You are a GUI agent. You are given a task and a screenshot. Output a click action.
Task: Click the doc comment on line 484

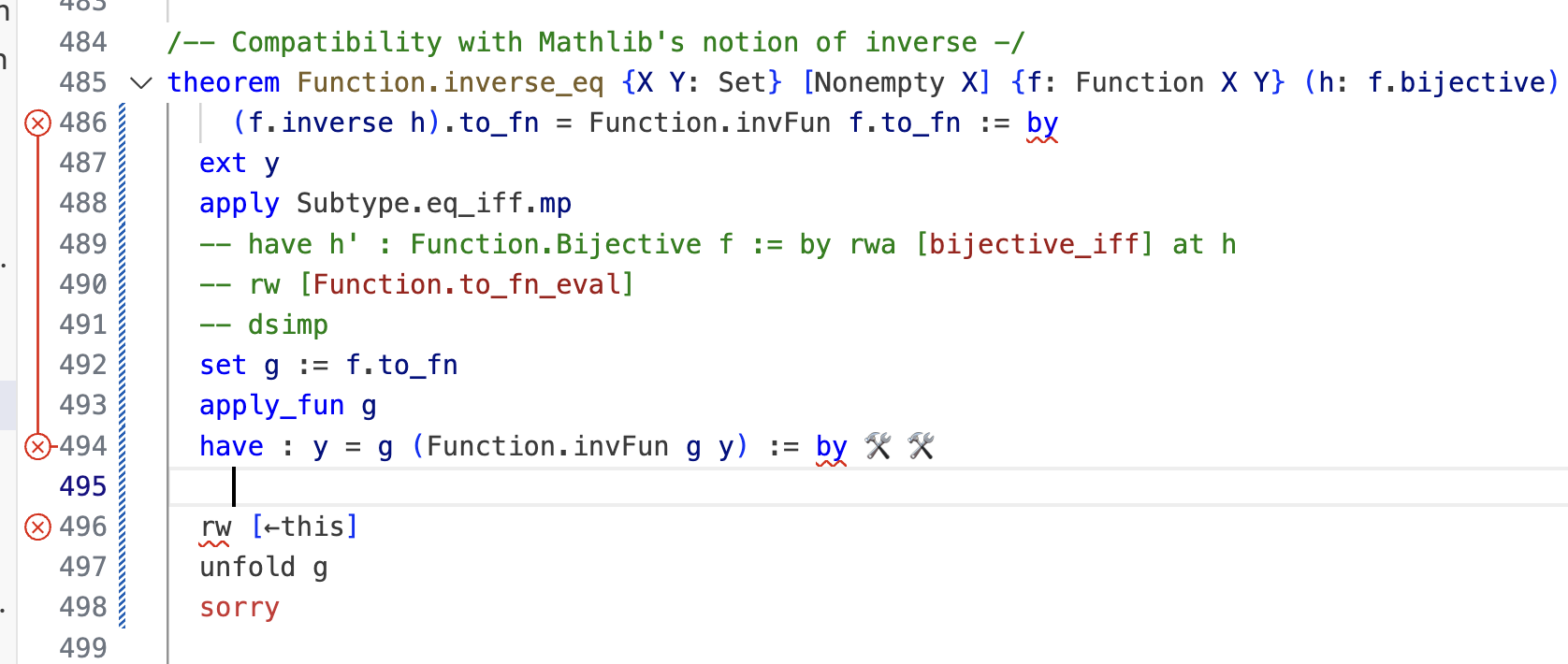(x=595, y=43)
